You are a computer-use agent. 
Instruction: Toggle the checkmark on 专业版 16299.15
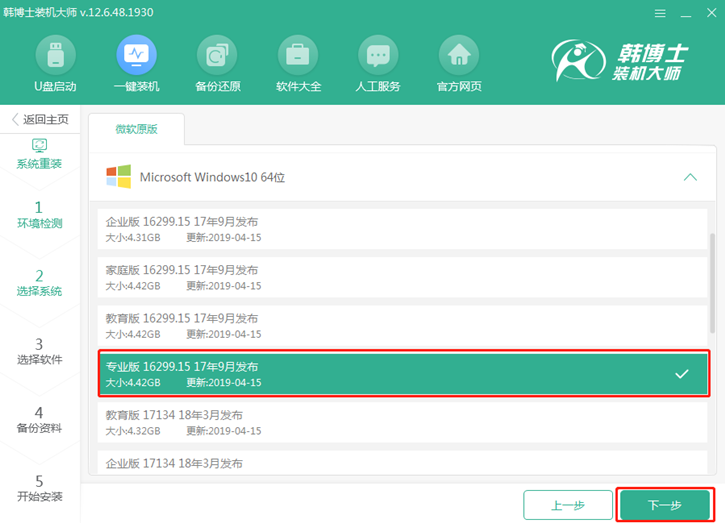(681, 374)
